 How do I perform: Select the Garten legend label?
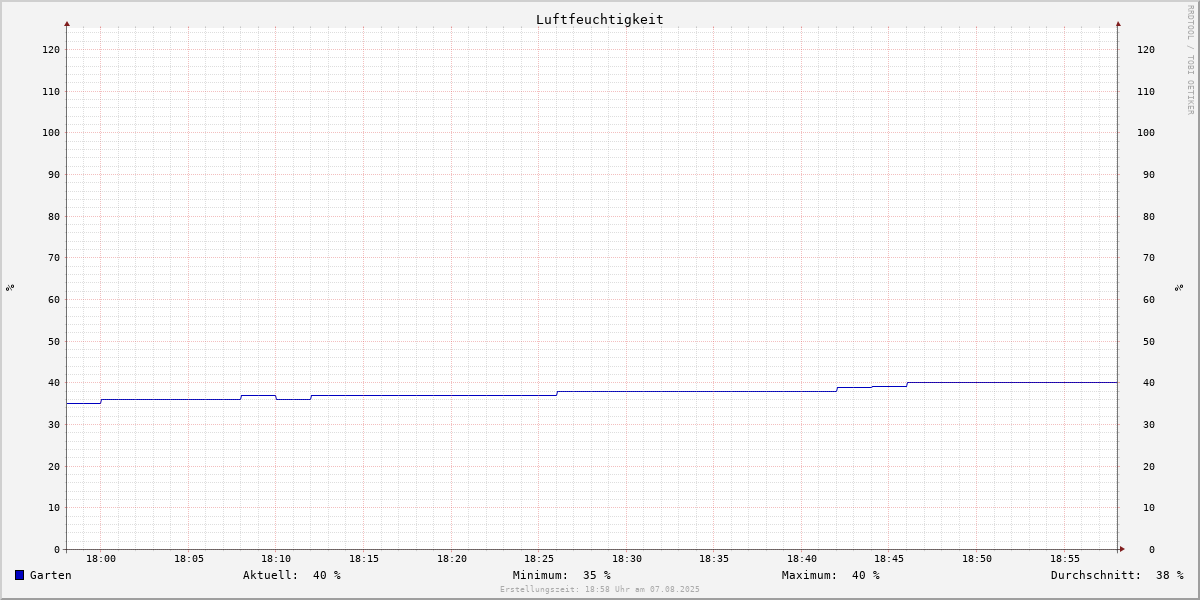[51, 575]
